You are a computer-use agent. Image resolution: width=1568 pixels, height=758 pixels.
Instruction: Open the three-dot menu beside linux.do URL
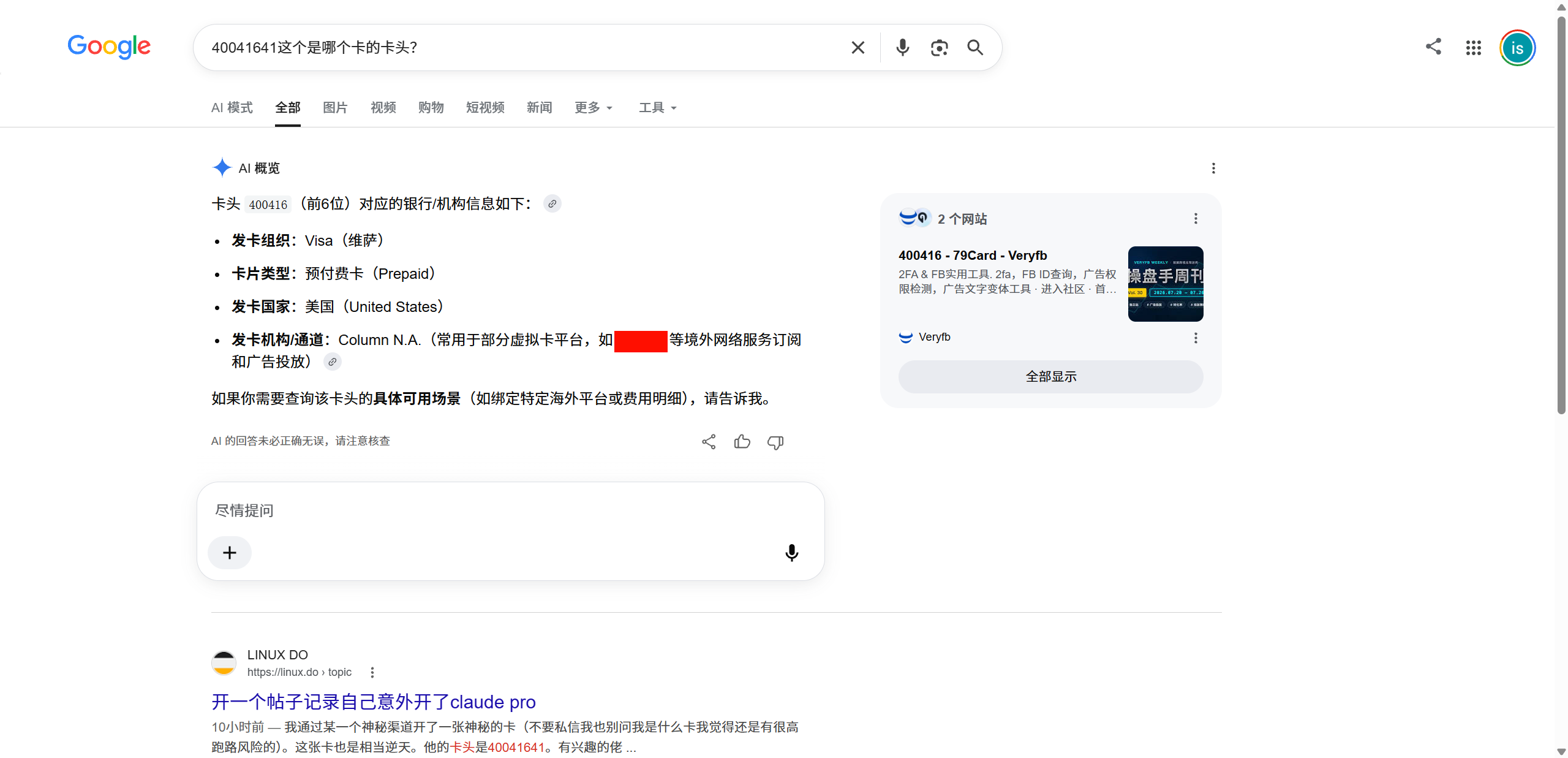pyautogui.click(x=372, y=673)
